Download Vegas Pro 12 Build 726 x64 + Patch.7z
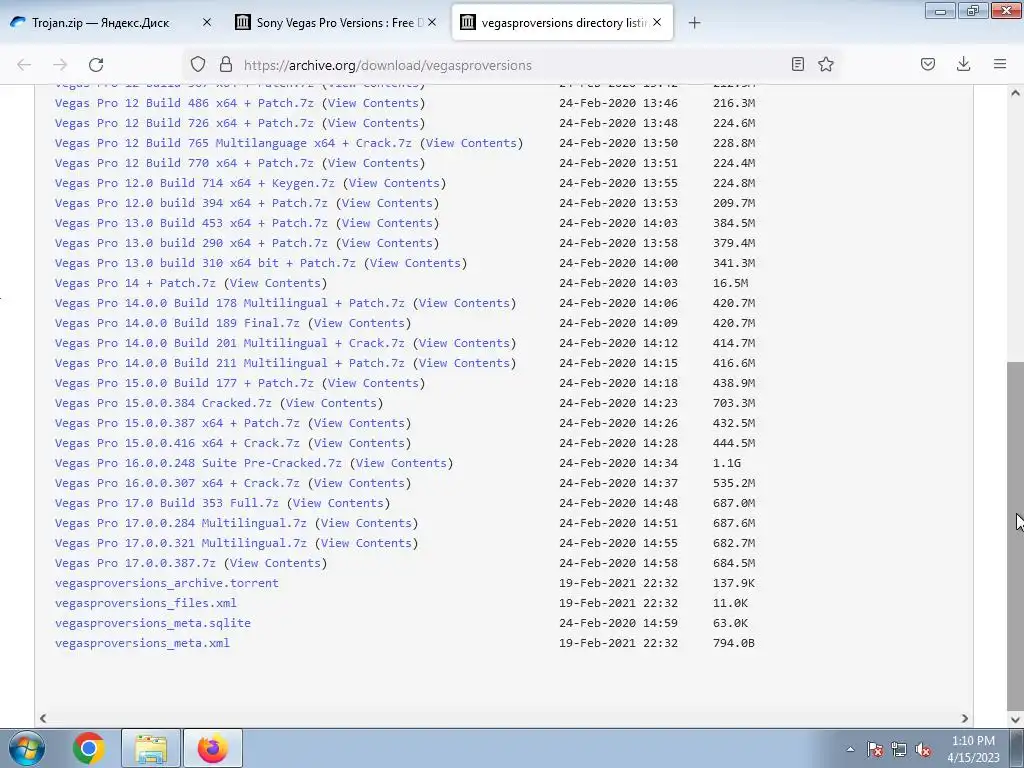This screenshot has height=768, width=1024. [x=184, y=123]
